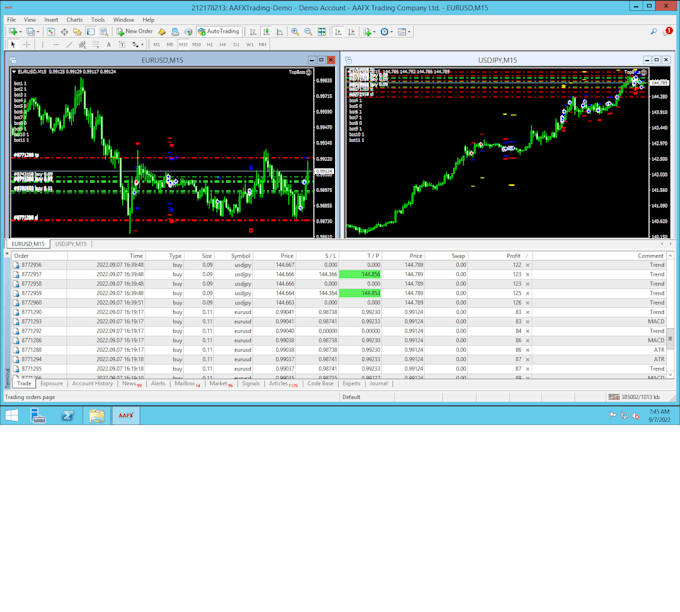Switch chart to bar chart mode

pos(253,32)
